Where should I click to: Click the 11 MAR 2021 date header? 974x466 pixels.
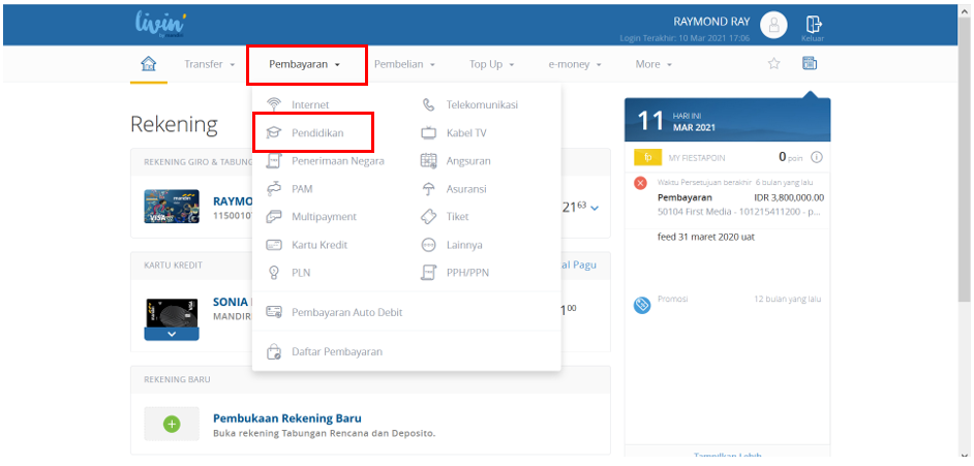[x=727, y=120]
